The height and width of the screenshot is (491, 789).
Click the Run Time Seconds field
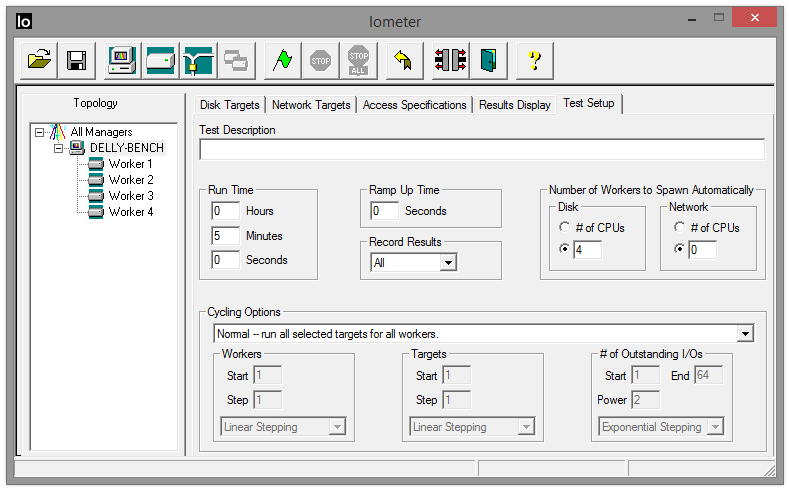pyautogui.click(x=225, y=260)
